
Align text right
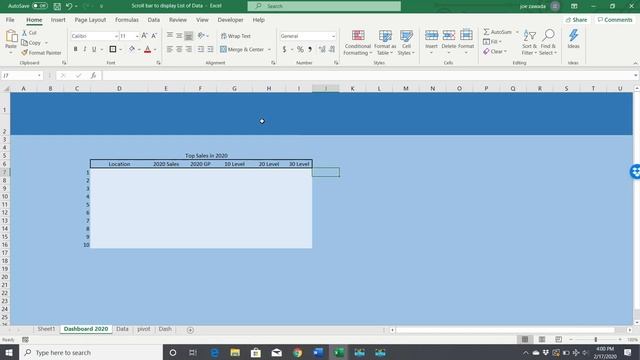[189, 49]
